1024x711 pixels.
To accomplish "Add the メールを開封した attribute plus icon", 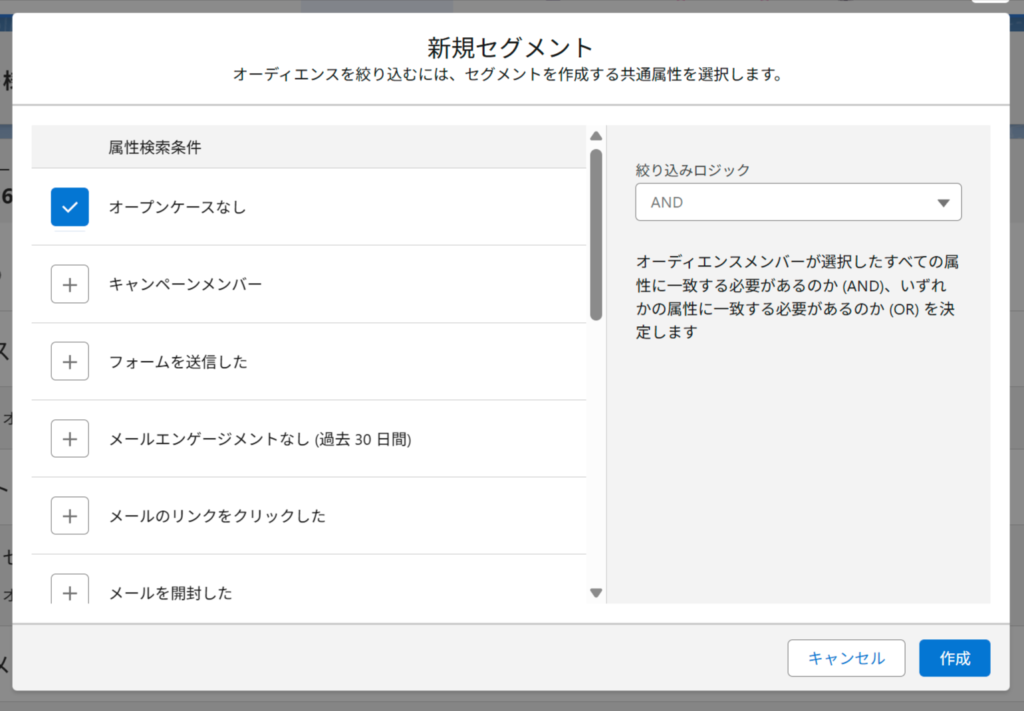I will 70,589.
